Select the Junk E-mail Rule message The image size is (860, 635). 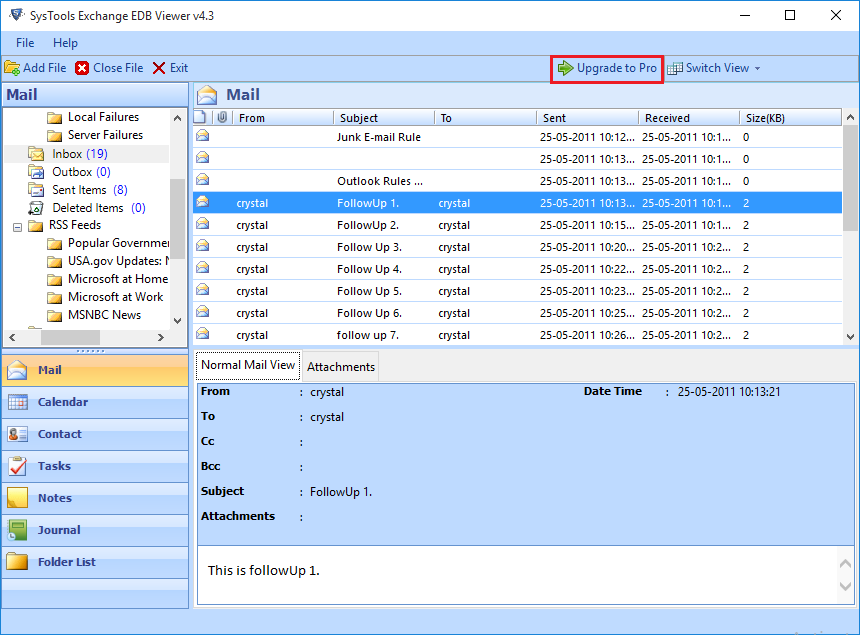point(518,137)
